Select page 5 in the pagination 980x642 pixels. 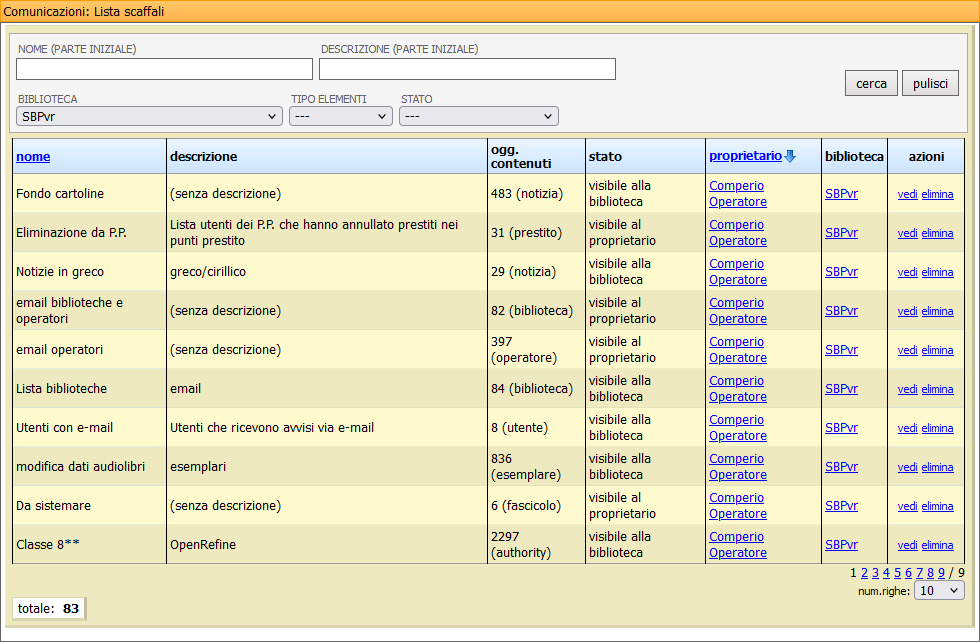pos(897,573)
